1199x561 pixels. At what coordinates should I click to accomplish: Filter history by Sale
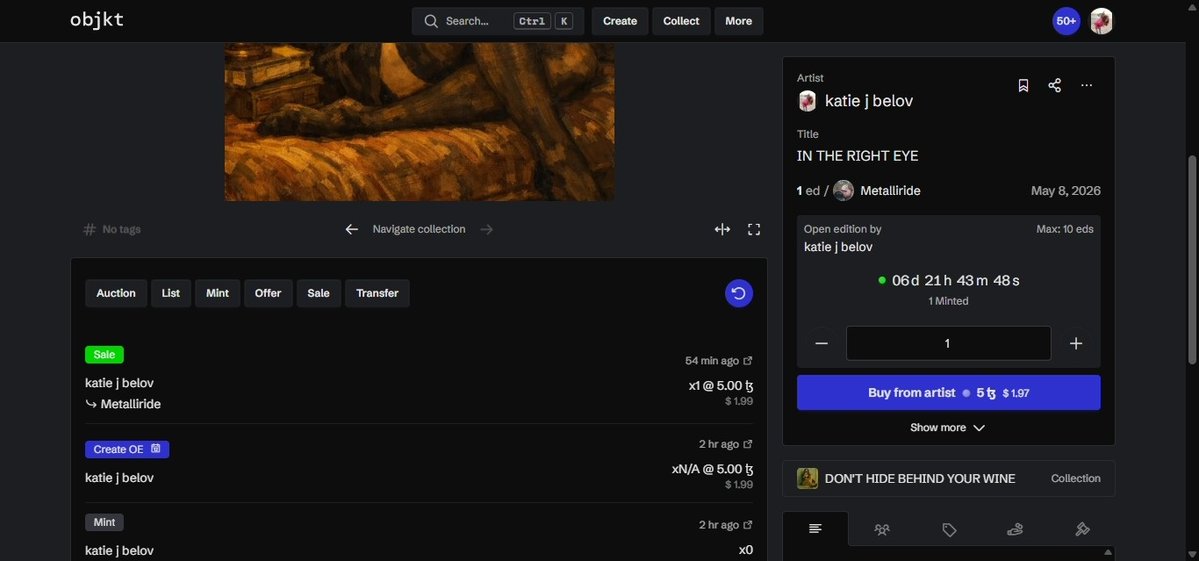pos(318,293)
